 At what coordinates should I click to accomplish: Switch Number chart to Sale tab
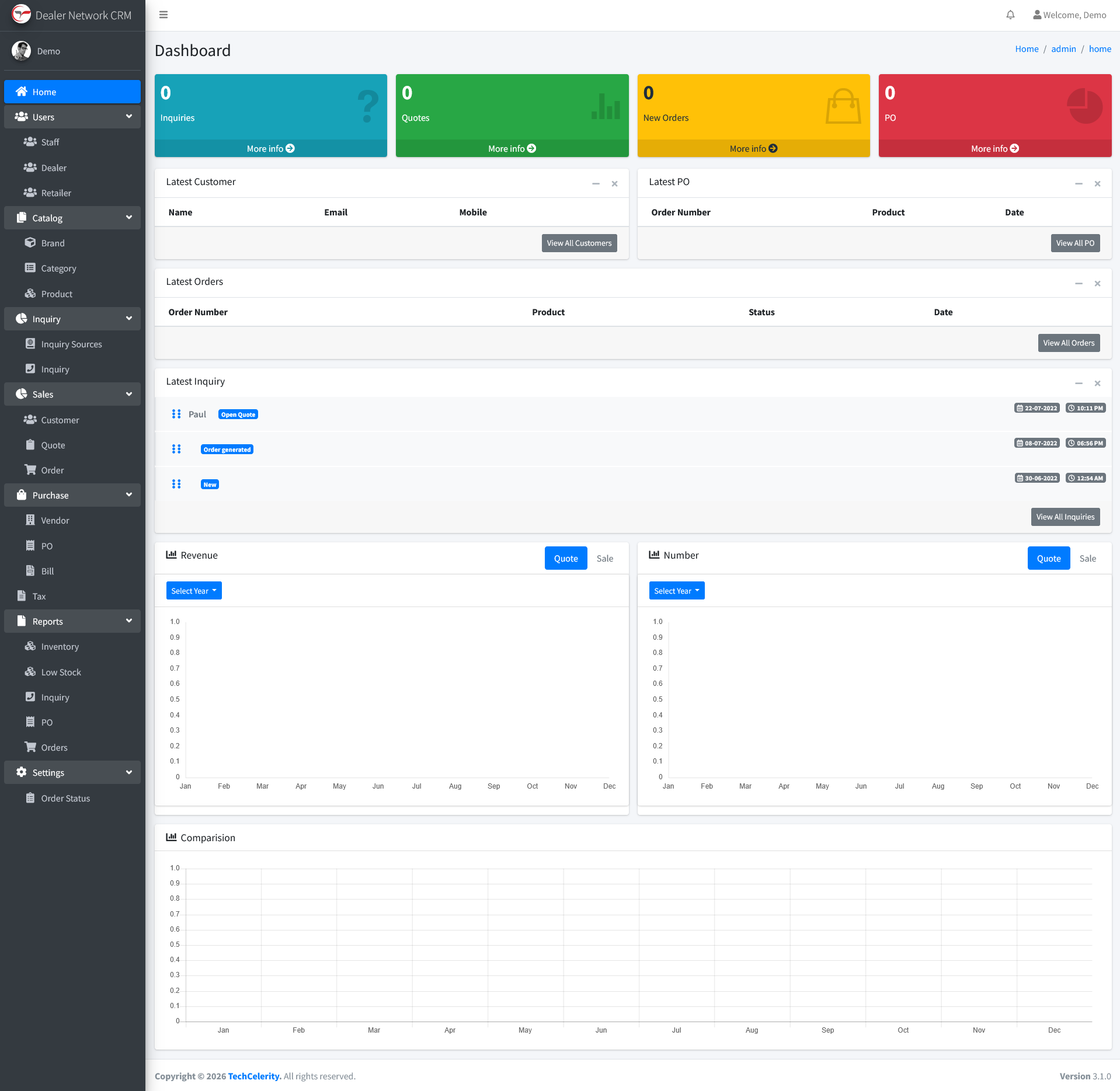pyautogui.click(x=1088, y=559)
